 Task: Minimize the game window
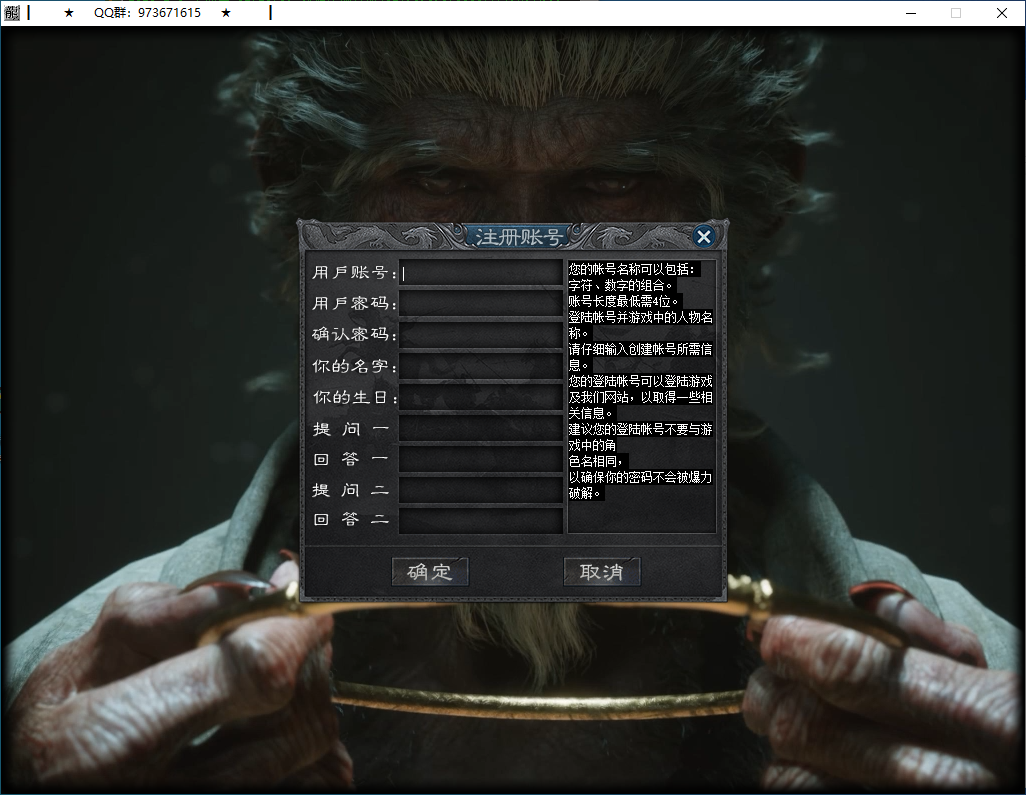(913, 13)
